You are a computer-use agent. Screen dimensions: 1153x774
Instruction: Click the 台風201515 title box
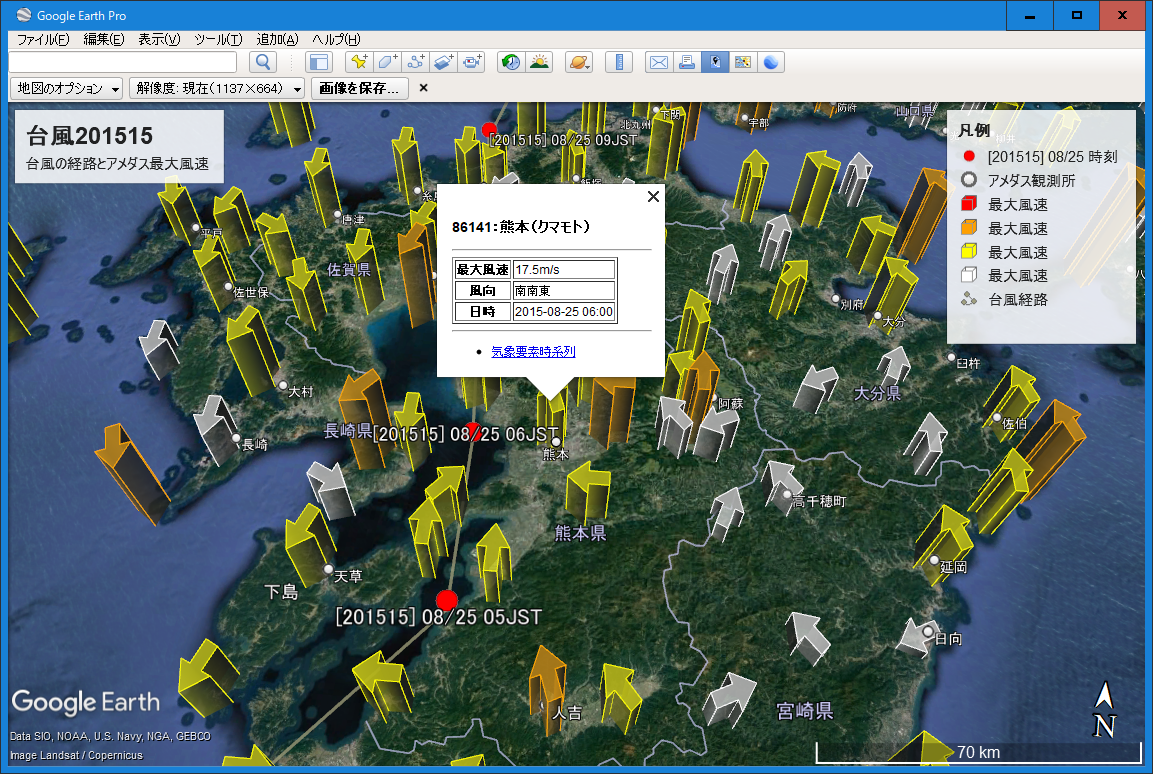(x=119, y=146)
